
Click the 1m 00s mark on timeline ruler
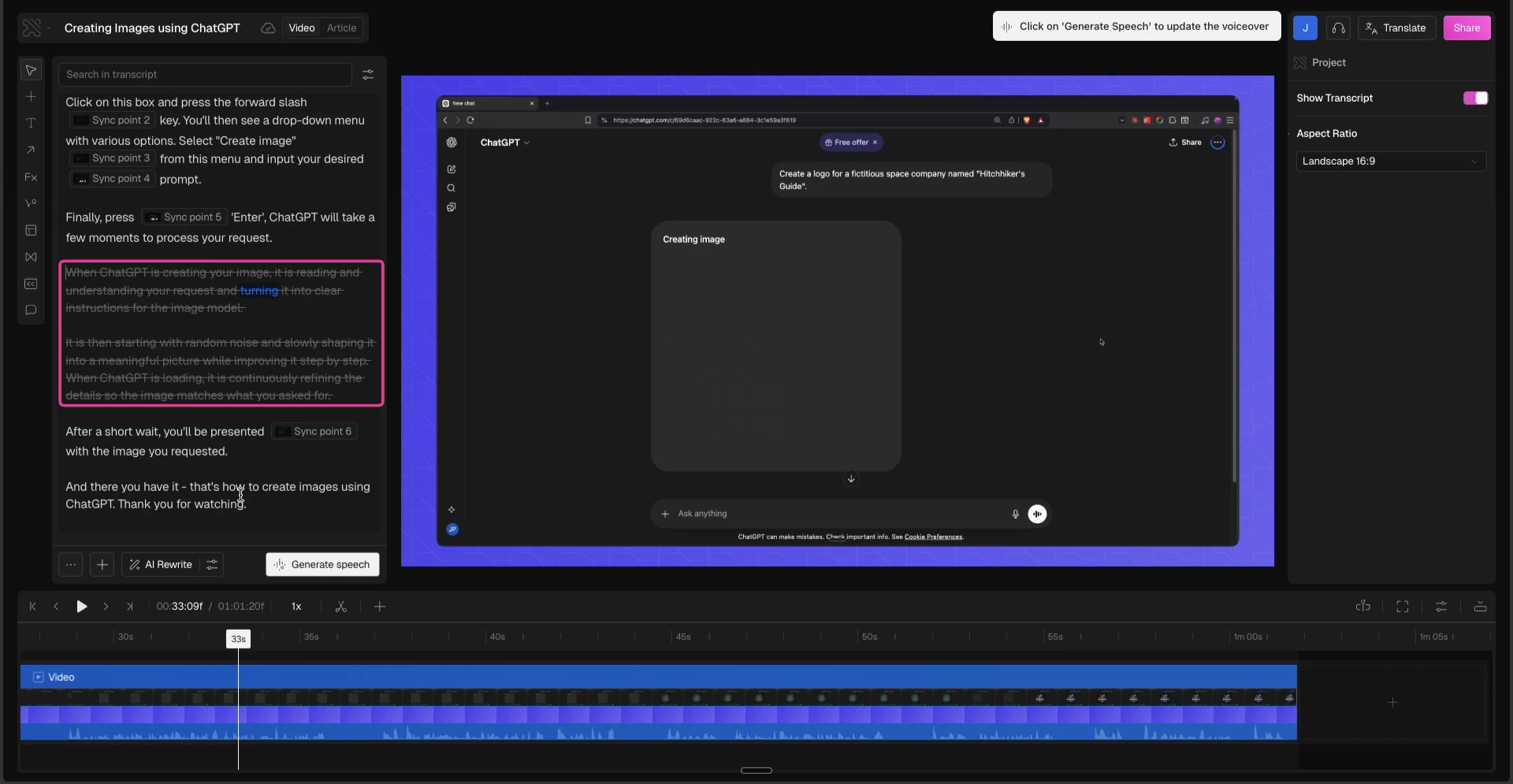coord(1248,637)
